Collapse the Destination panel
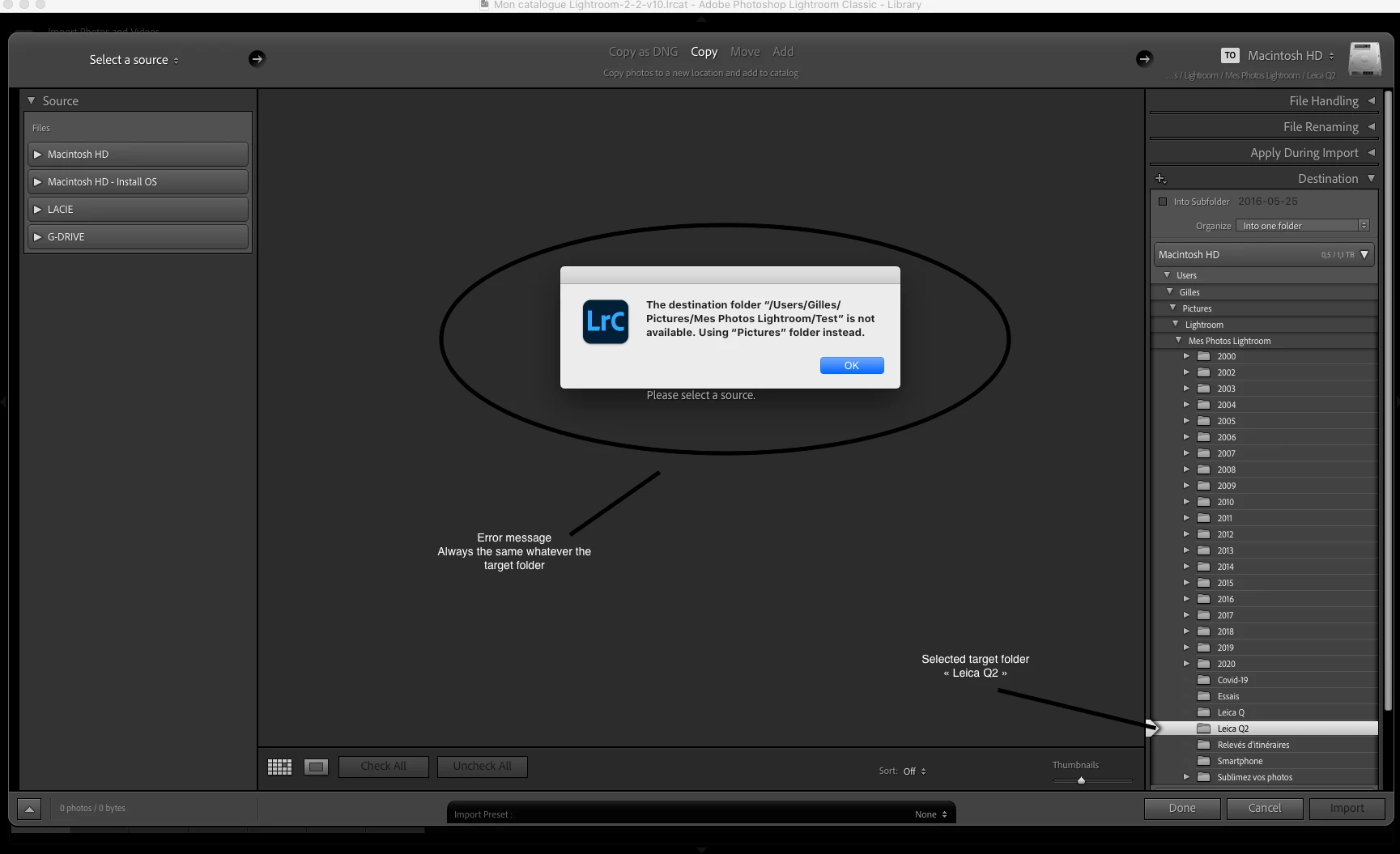The width and height of the screenshot is (1400, 854). 1371,178
